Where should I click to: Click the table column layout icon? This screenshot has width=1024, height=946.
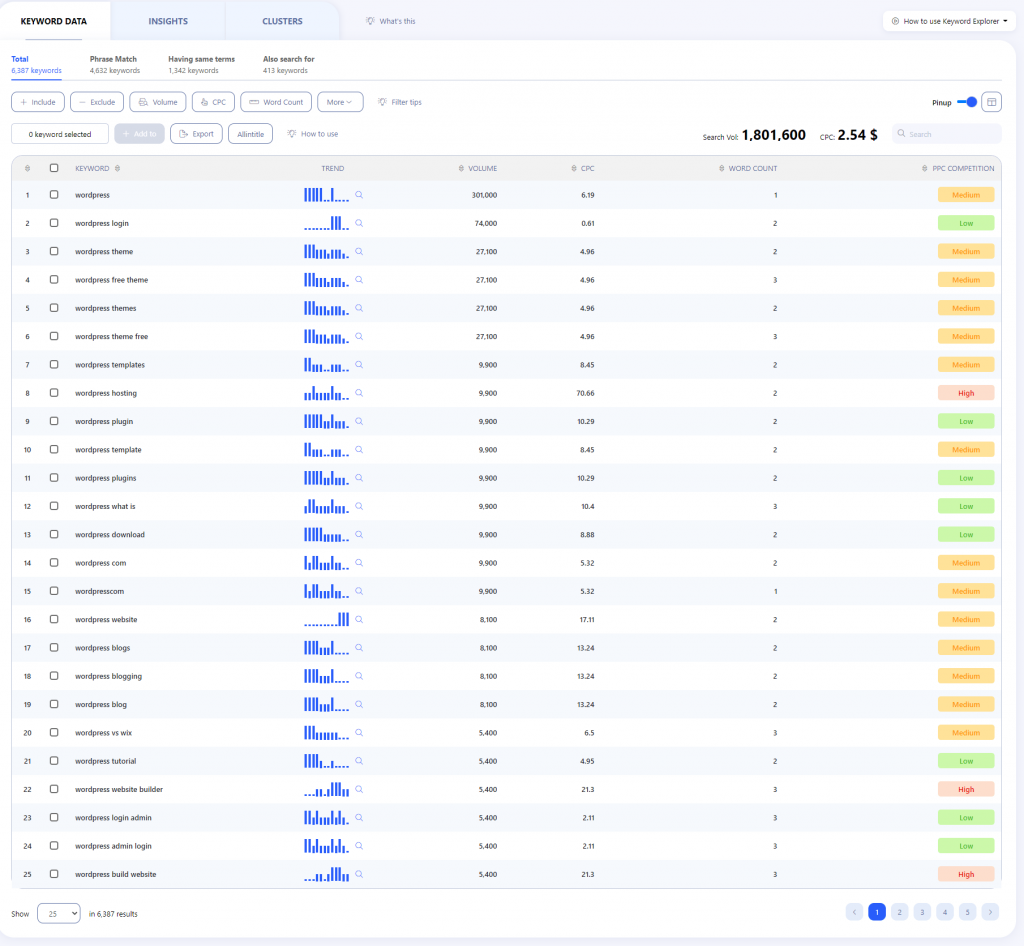[x=991, y=102]
